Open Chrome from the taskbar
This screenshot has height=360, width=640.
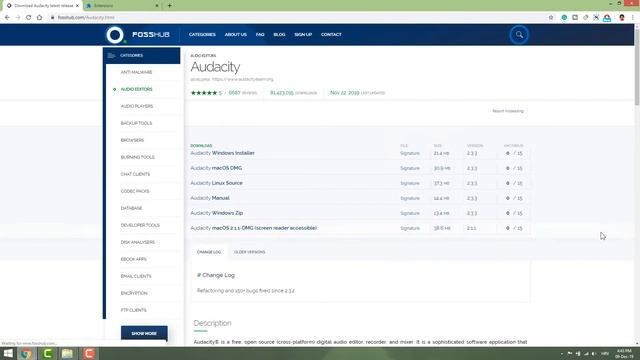click(x=26, y=353)
